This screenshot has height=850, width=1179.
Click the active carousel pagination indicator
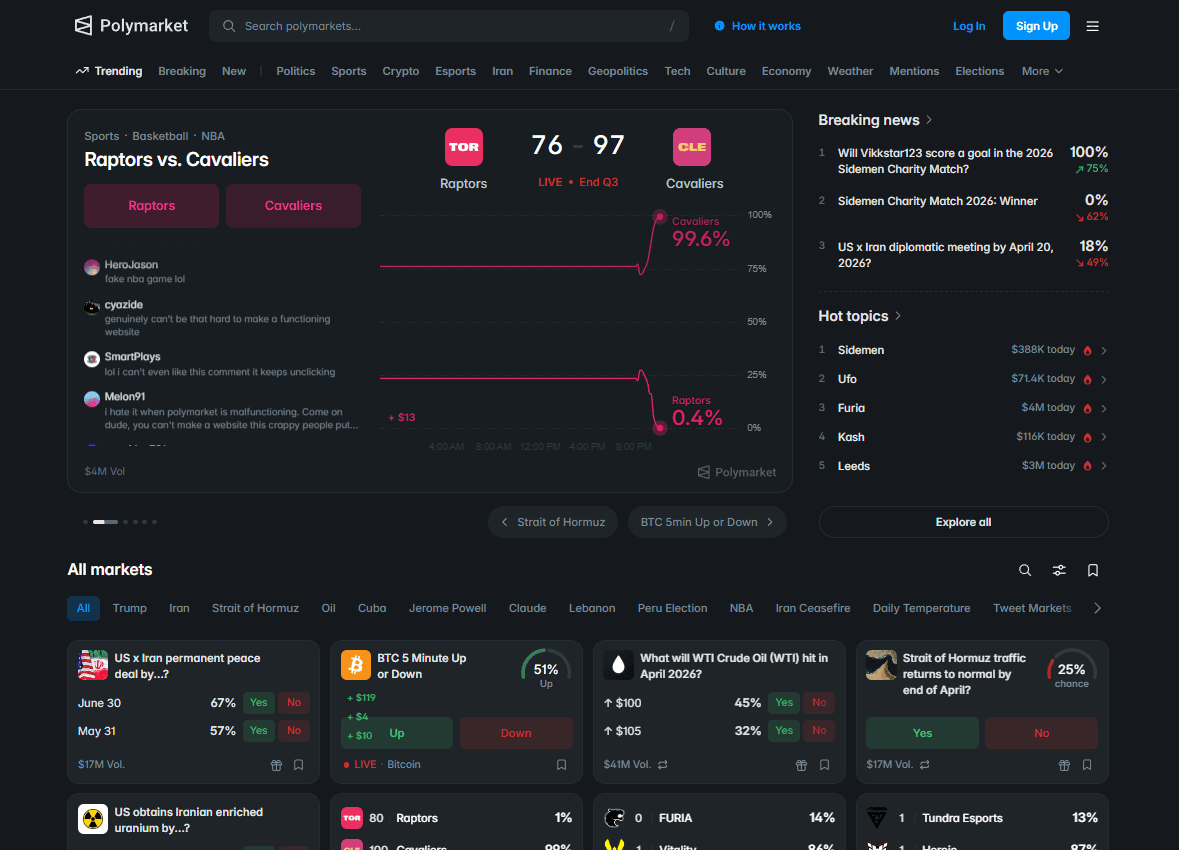(x=105, y=521)
